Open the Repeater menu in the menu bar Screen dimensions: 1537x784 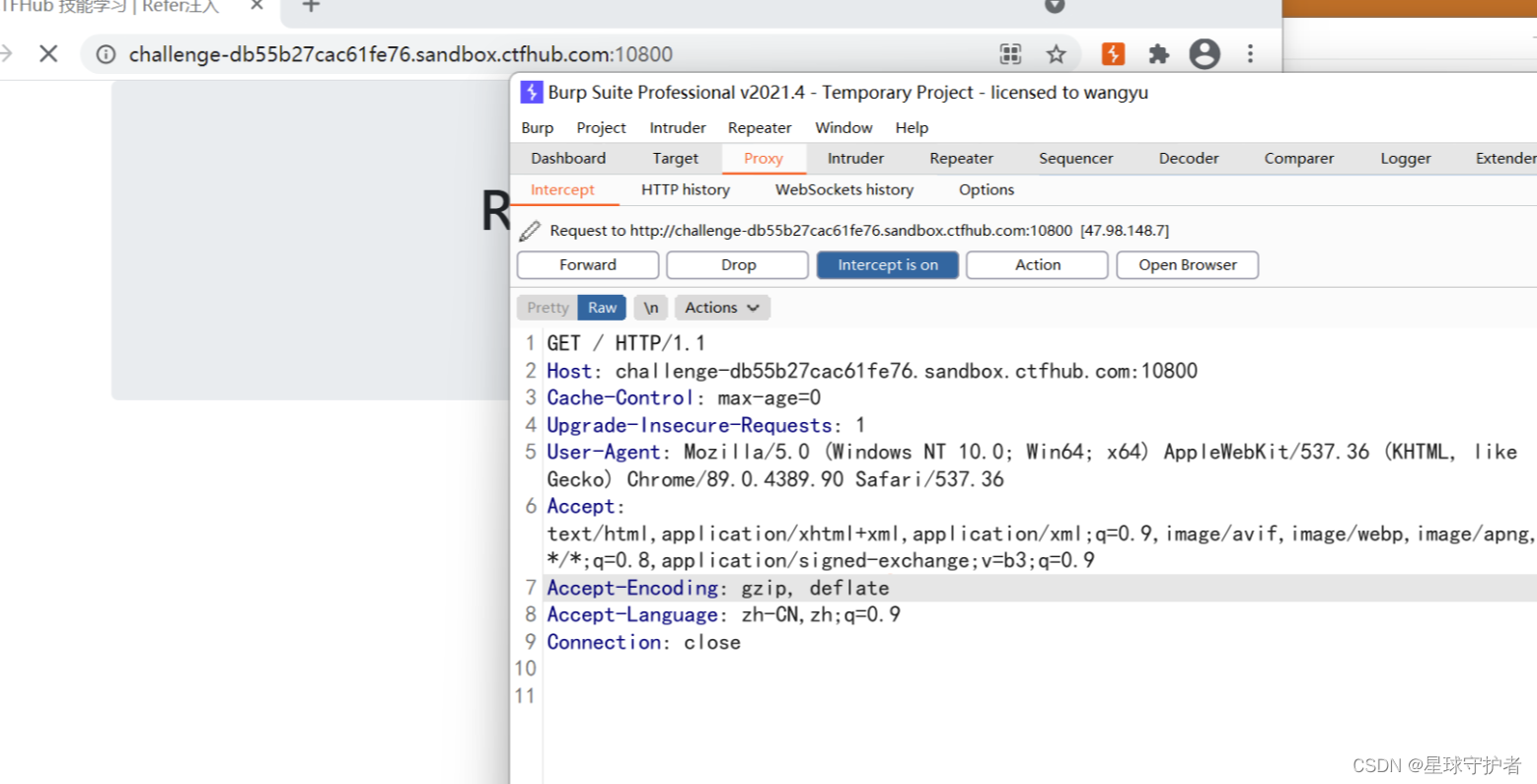pos(759,127)
